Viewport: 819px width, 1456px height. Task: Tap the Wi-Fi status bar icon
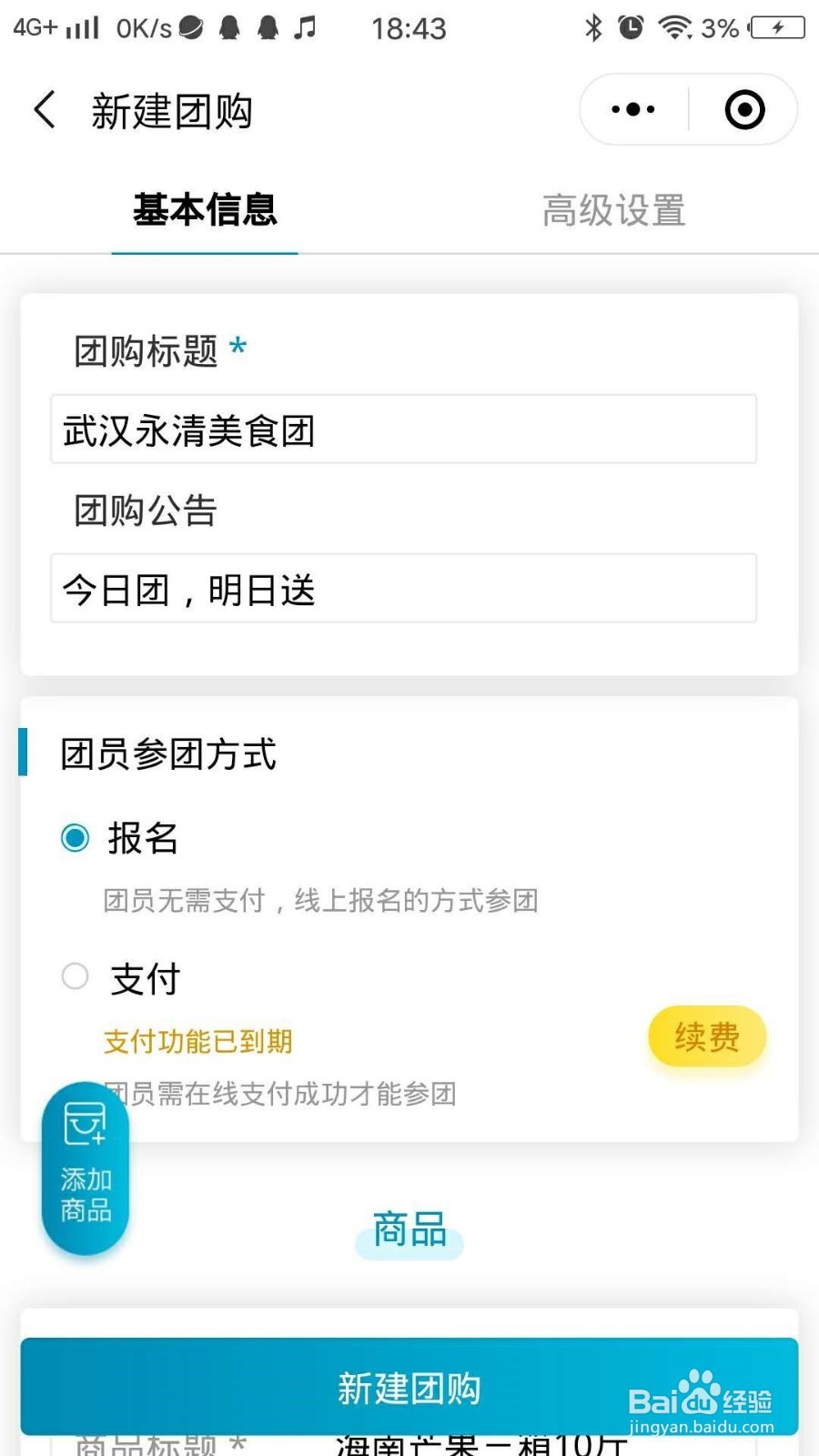pos(675,28)
